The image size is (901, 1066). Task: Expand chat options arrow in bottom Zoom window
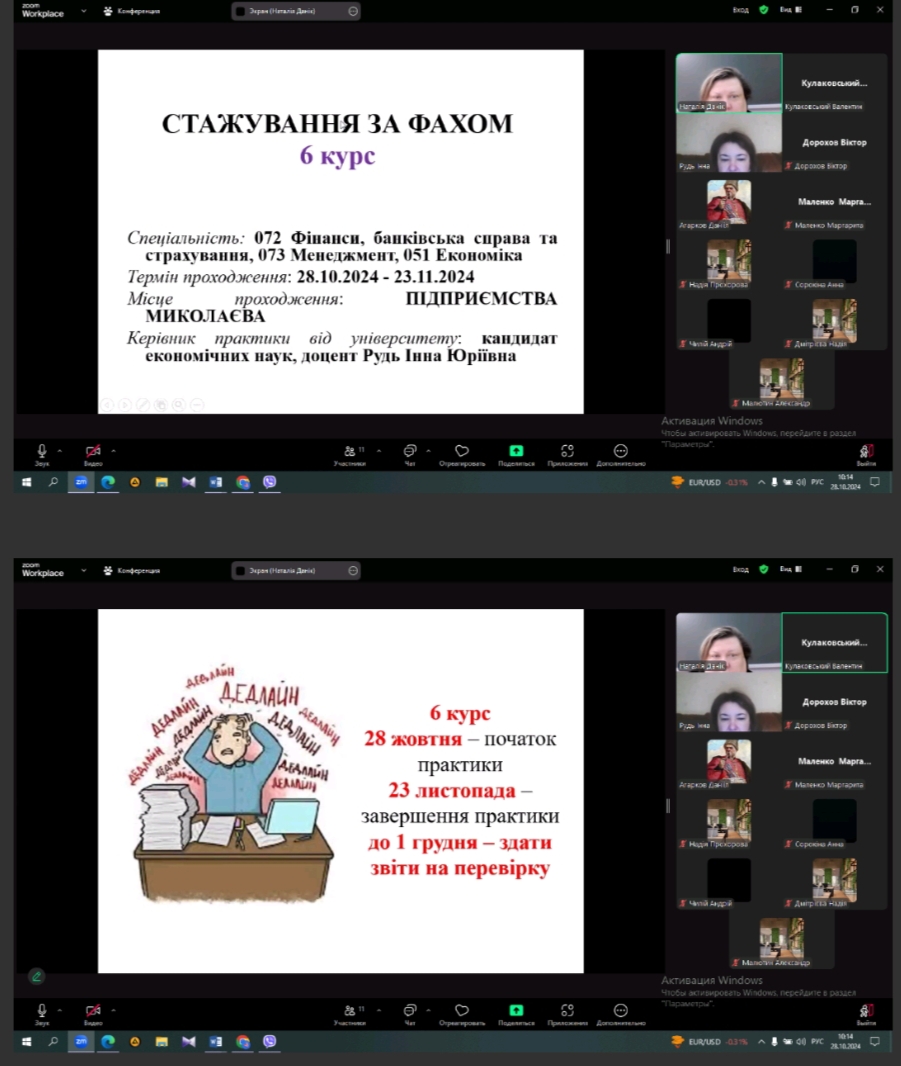click(427, 1010)
